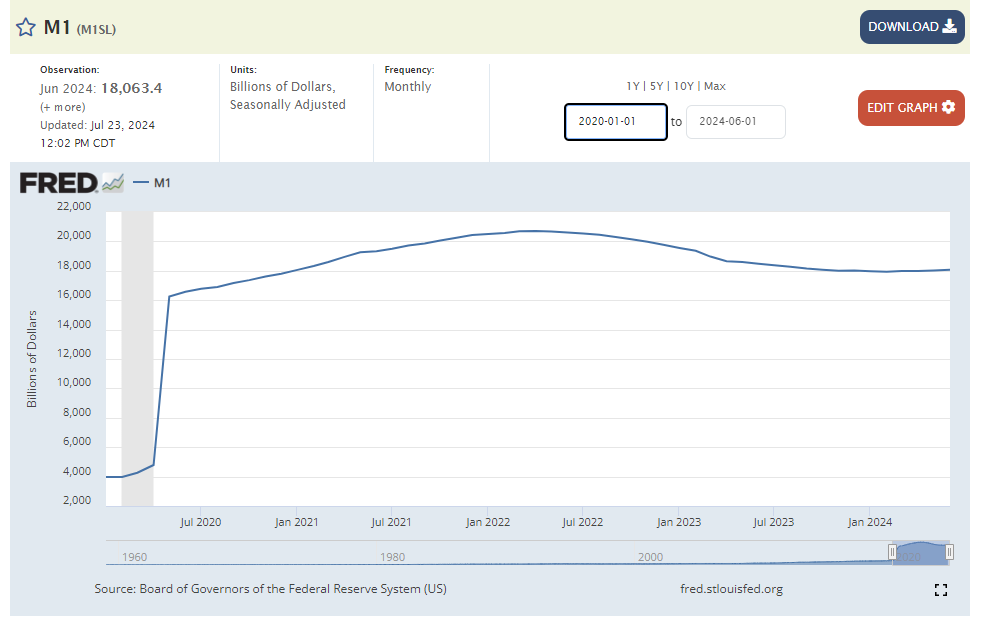Click the end date field 2024-06-01
This screenshot has width=984, height=626.
click(x=735, y=122)
